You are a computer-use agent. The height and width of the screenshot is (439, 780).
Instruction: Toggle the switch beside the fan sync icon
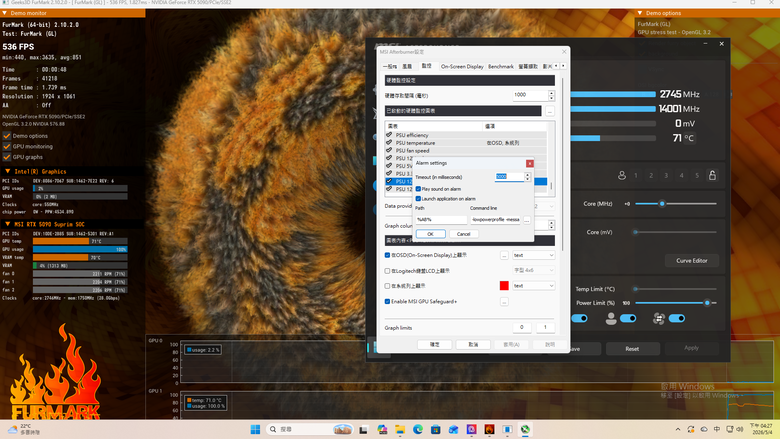[677, 318]
